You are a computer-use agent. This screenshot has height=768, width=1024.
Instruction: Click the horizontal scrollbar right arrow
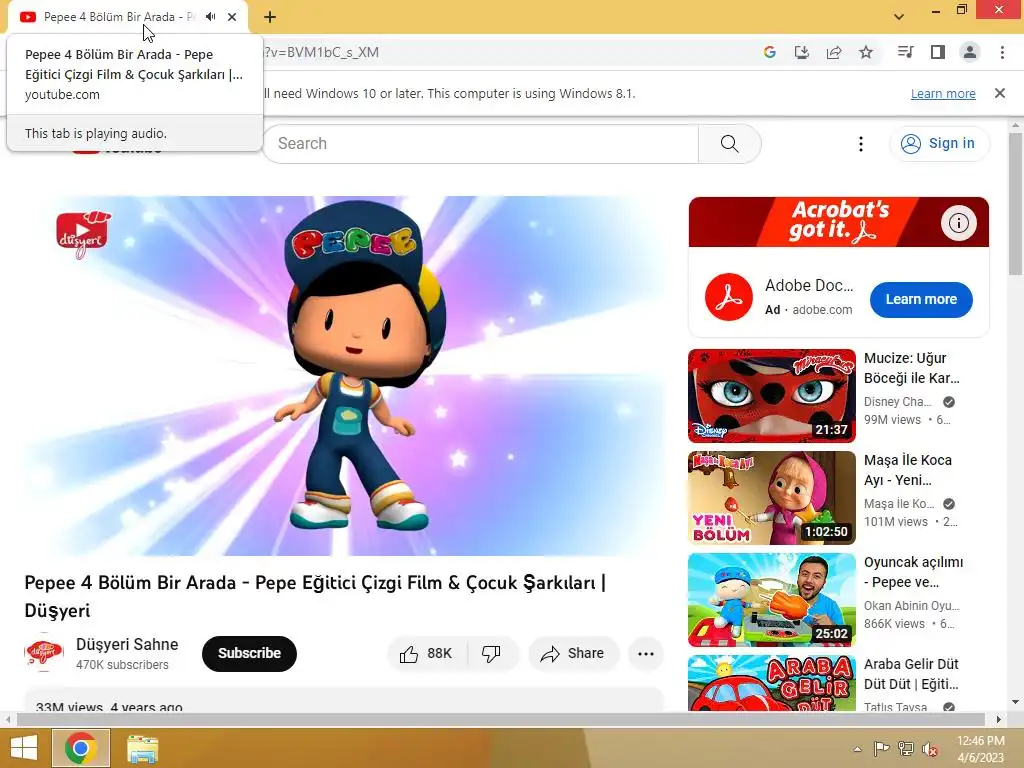pyautogui.click(x=999, y=720)
